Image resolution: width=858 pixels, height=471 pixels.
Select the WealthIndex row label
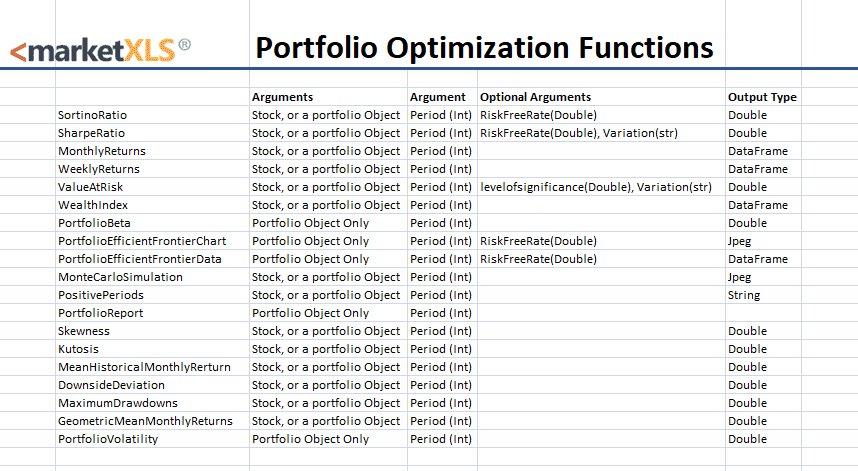(x=92, y=205)
